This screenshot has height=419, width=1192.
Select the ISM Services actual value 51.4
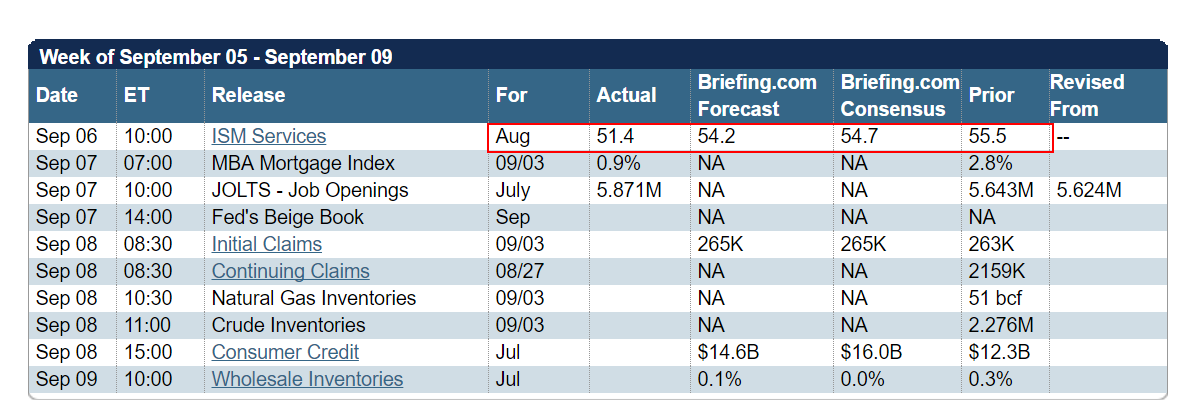tap(615, 137)
